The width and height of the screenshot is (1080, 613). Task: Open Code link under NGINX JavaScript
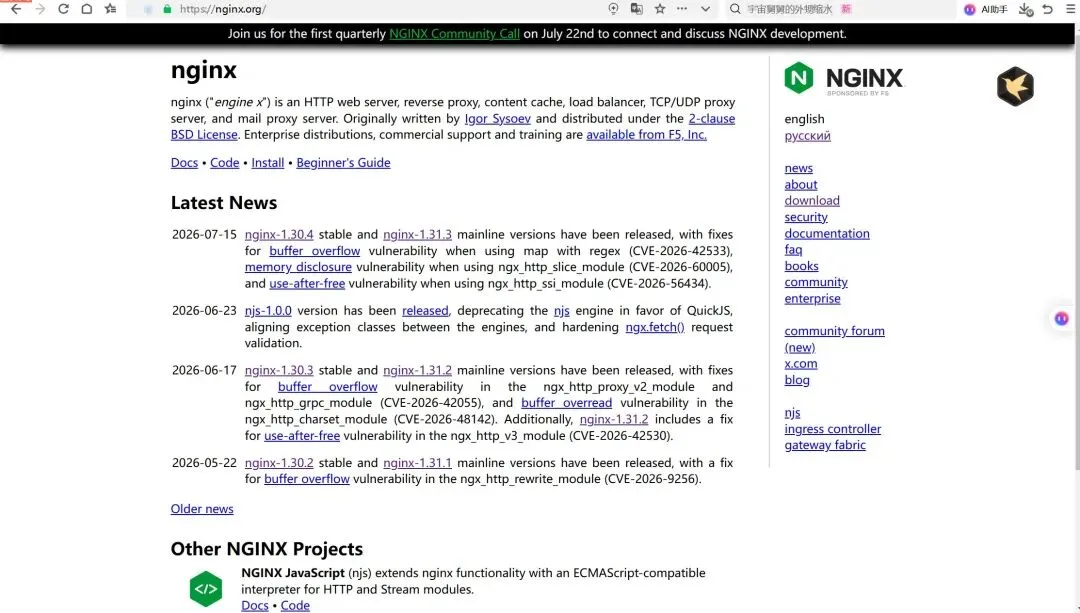pos(295,605)
